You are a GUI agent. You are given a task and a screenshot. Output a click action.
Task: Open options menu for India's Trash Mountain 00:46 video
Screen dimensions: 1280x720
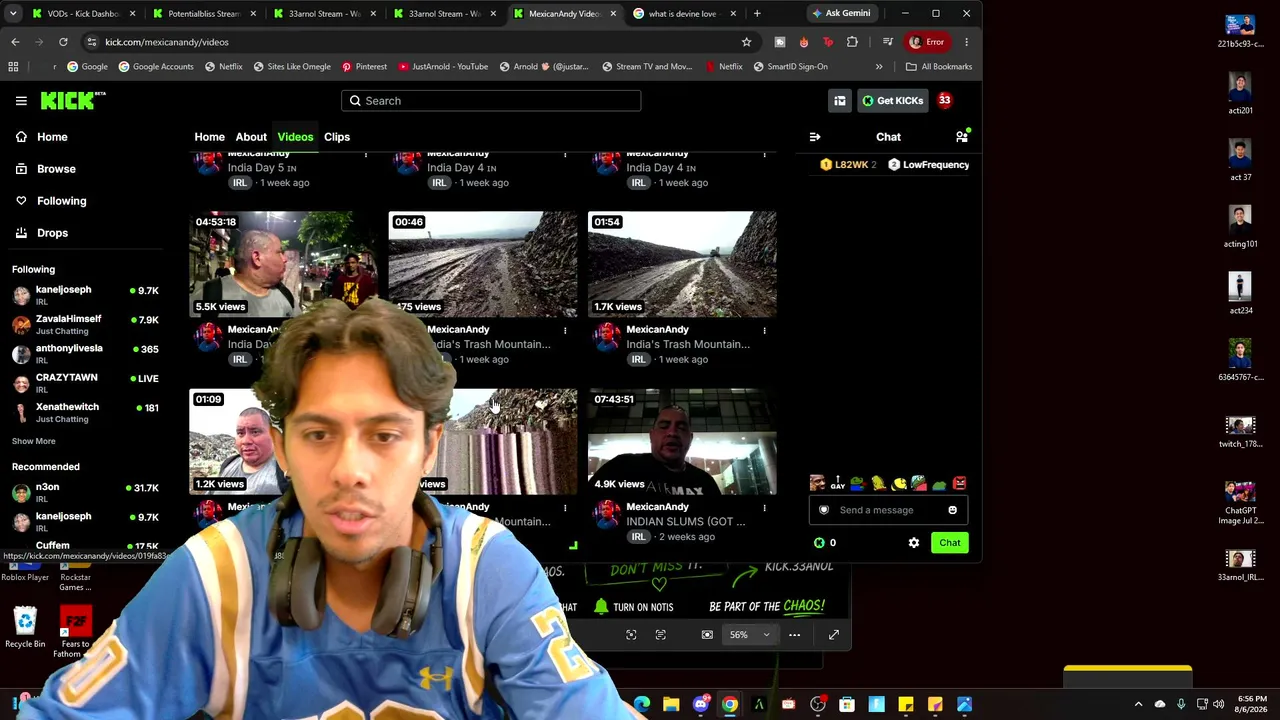pos(565,330)
